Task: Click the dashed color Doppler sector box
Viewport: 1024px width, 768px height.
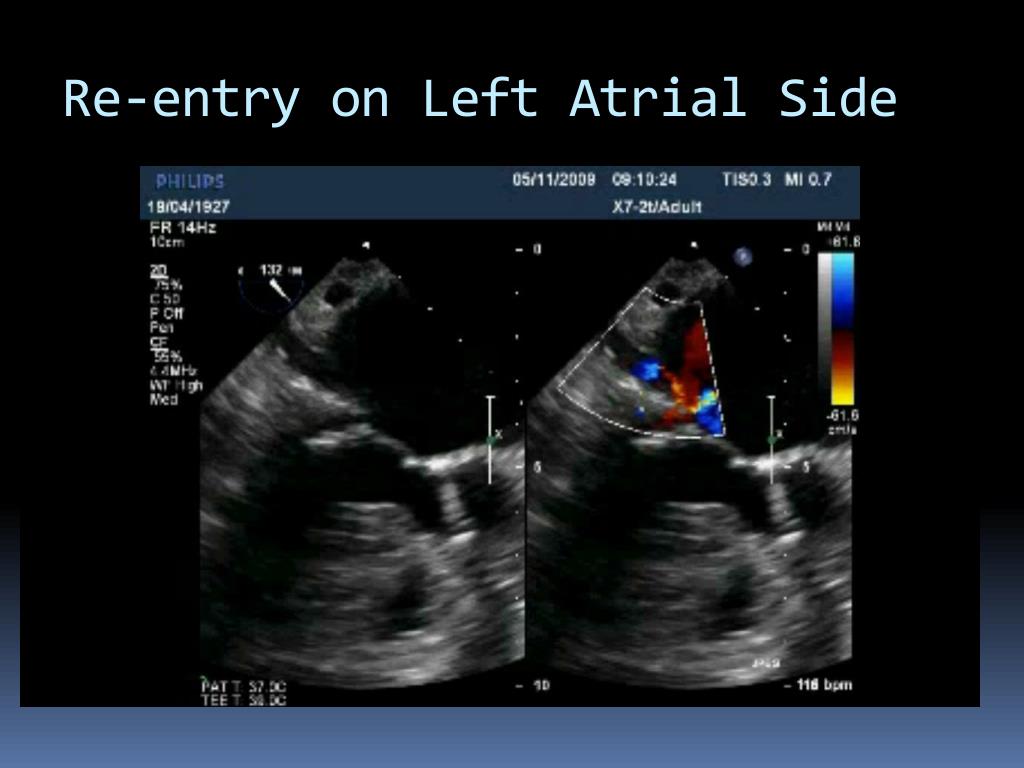Action: [x=641, y=363]
